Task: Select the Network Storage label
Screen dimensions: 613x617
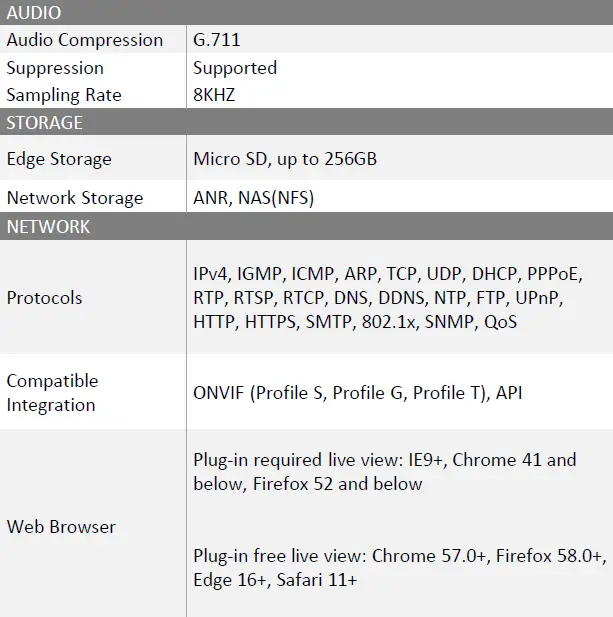Action: click(x=75, y=198)
